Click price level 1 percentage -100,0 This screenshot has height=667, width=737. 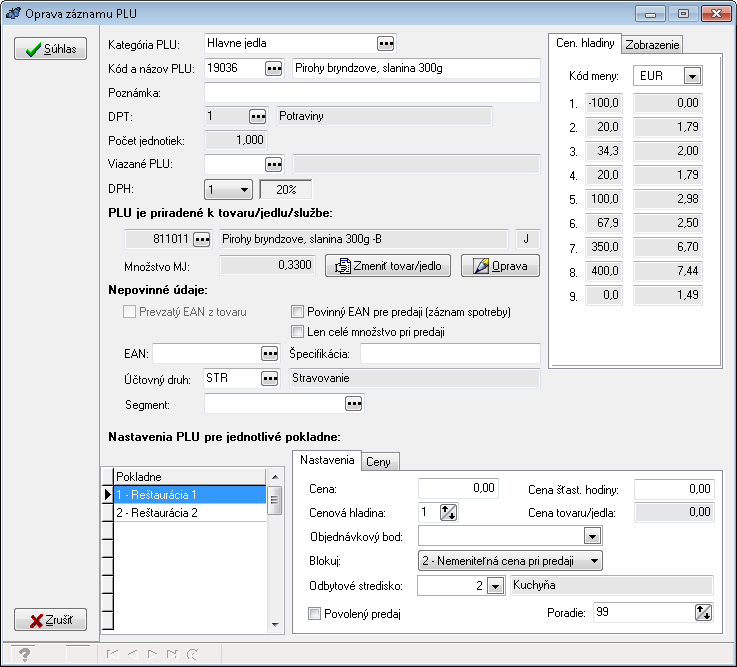pos(604,103)
